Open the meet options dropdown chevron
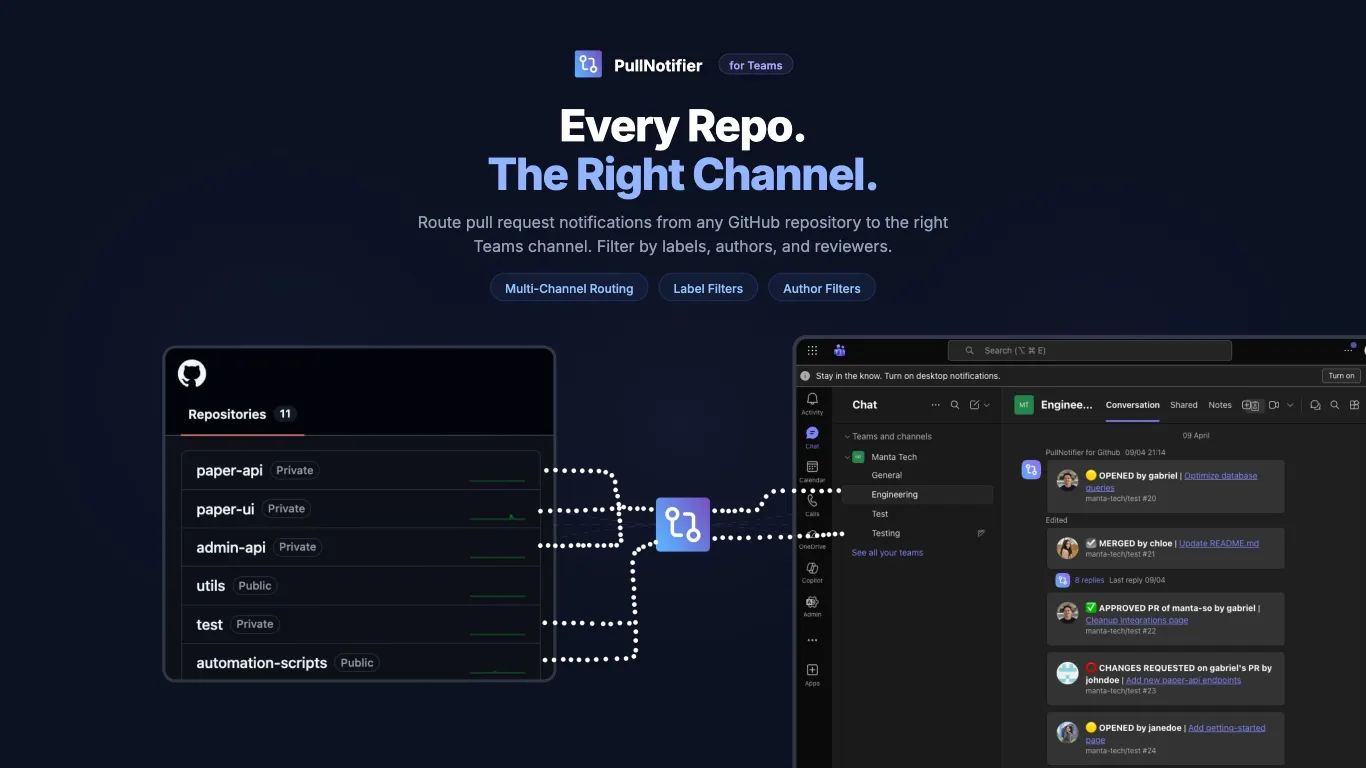1366x768 pixels. (x=1290, y=405)
